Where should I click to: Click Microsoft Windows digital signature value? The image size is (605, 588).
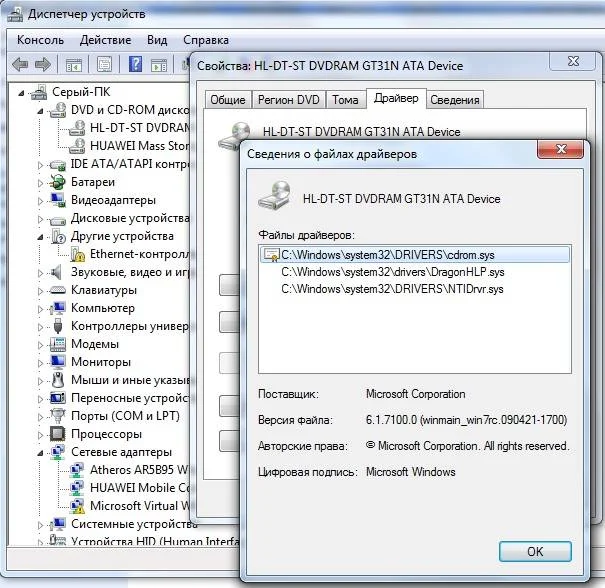[x=411, y=472]
